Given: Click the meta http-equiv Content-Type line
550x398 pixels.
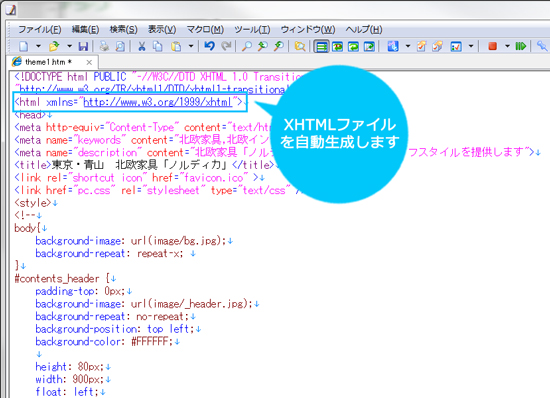Looking at the screenshot, I should click(143, 127).
